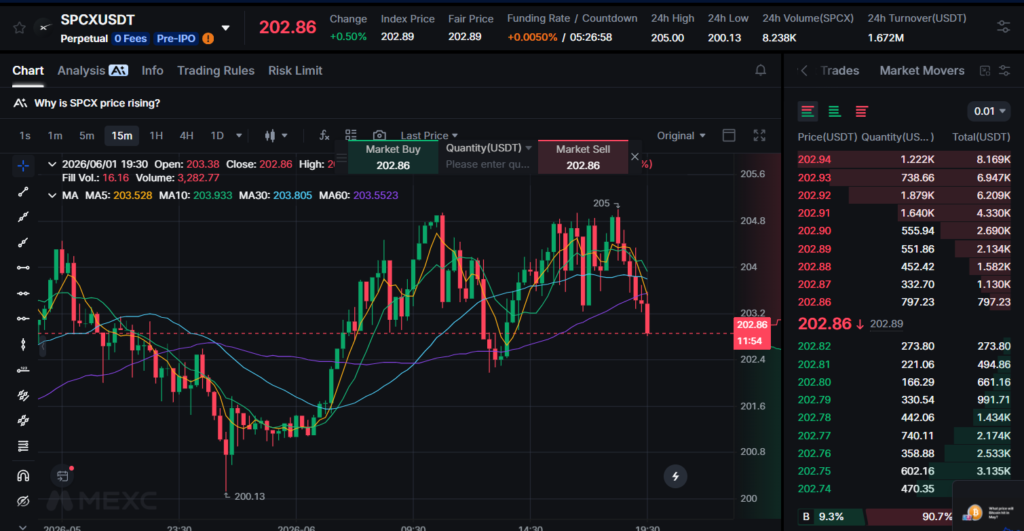This screenshot has width=1024, height=531.
Task: Select the trend line drawing tool
Action: point(23,191)
